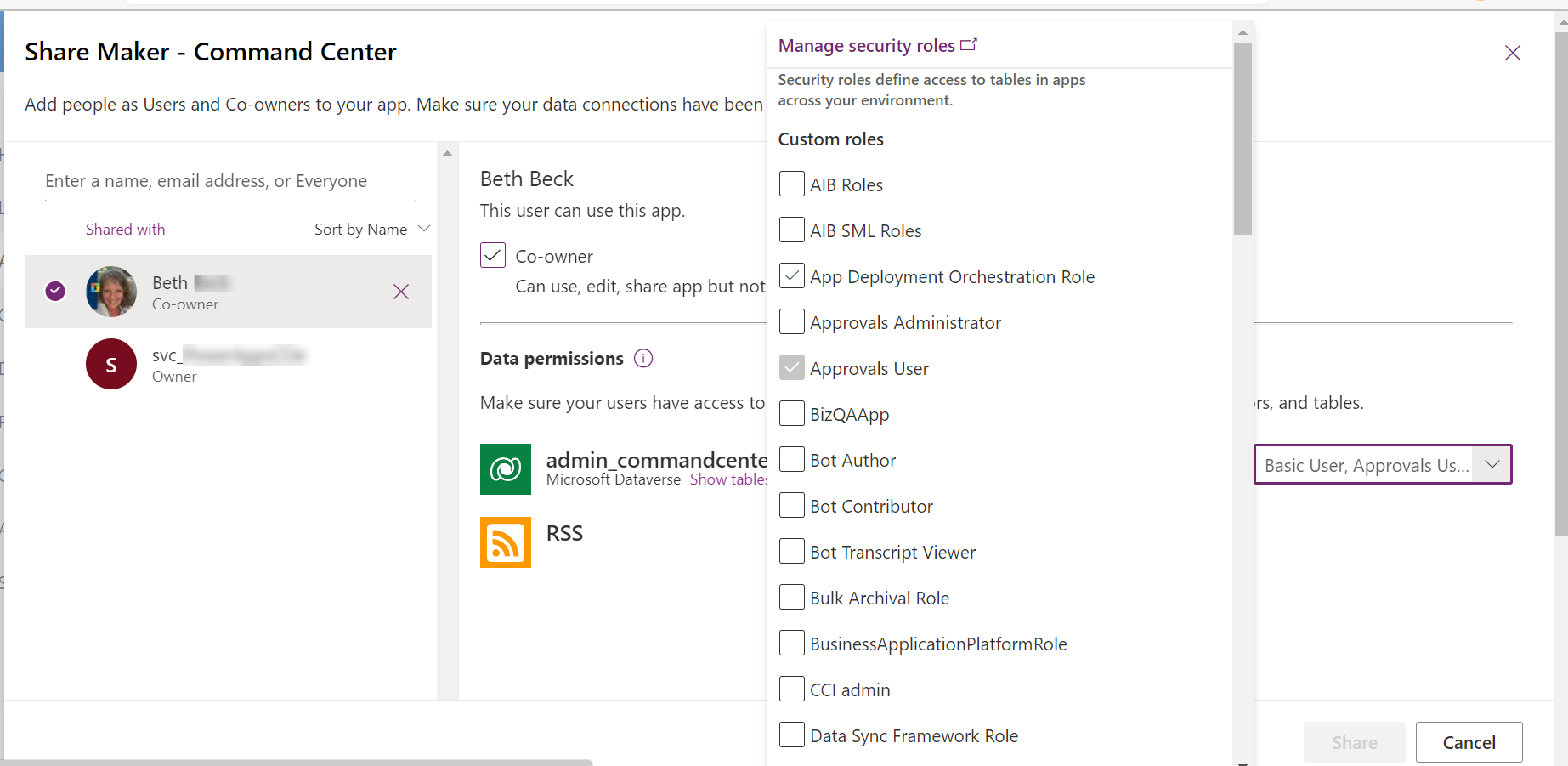
Task: Enable the Bot Author security role
Action: pos(791,459)
